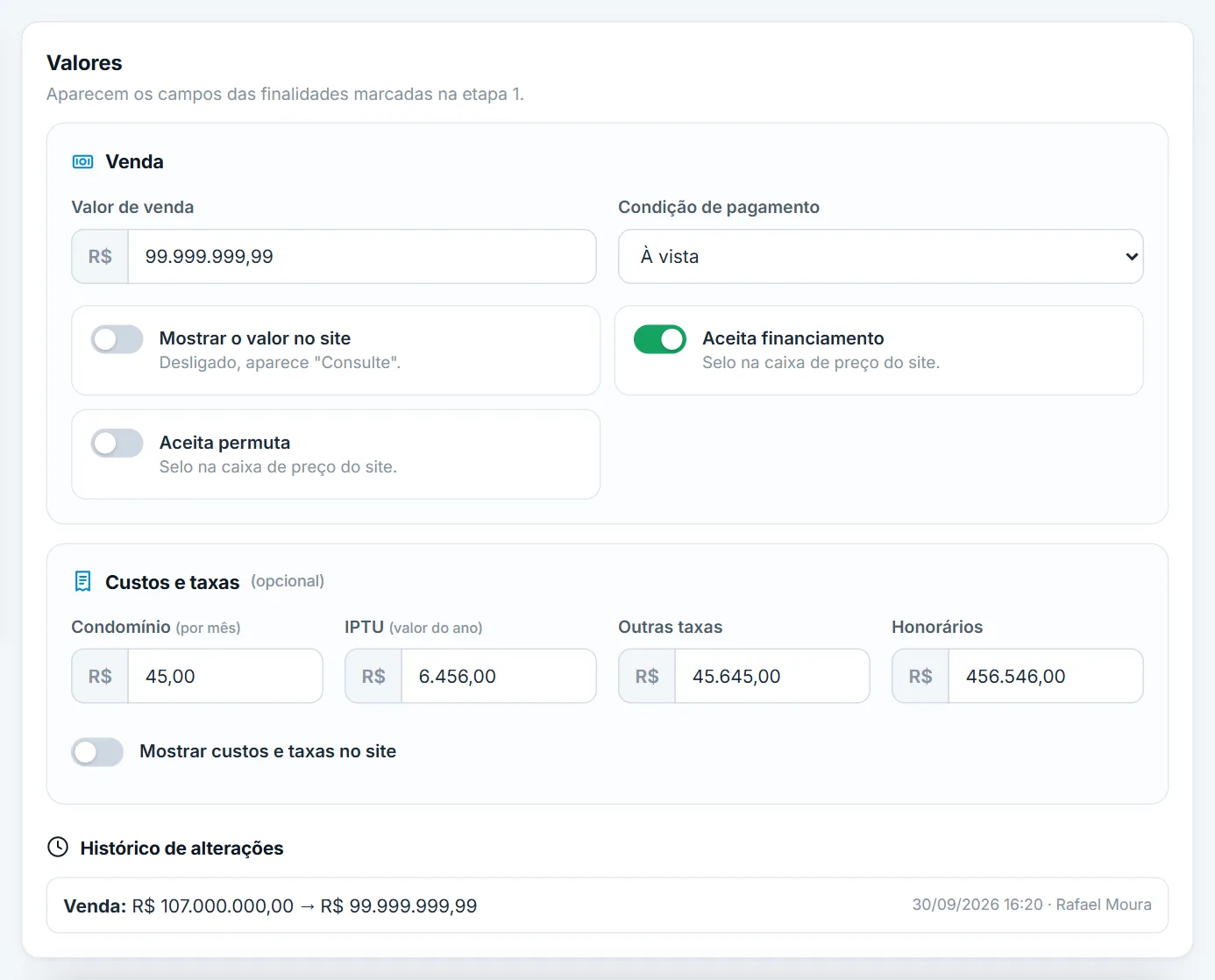Click the Custos e taxas receipt icon
The height and width of the screenshot is (980, 1215).
[83, 581]
